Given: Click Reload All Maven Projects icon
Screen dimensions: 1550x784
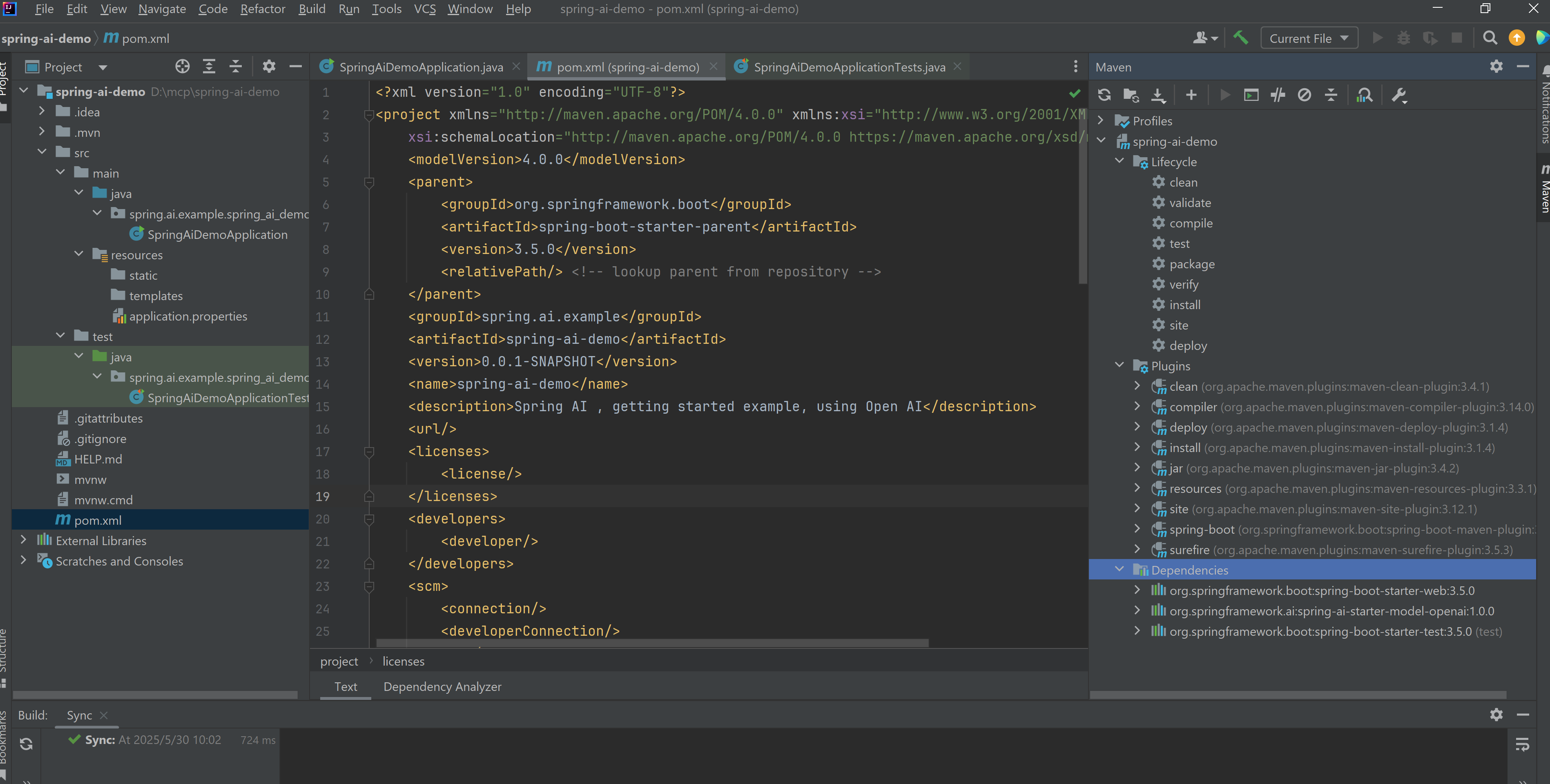Looking at the screenshot, I should pyautogui.click(x=1104, y=95).
